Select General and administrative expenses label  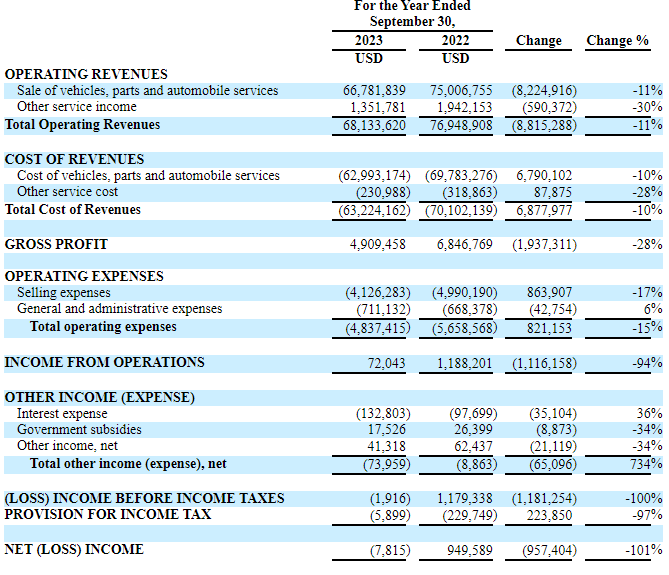(x=119, y=309)
